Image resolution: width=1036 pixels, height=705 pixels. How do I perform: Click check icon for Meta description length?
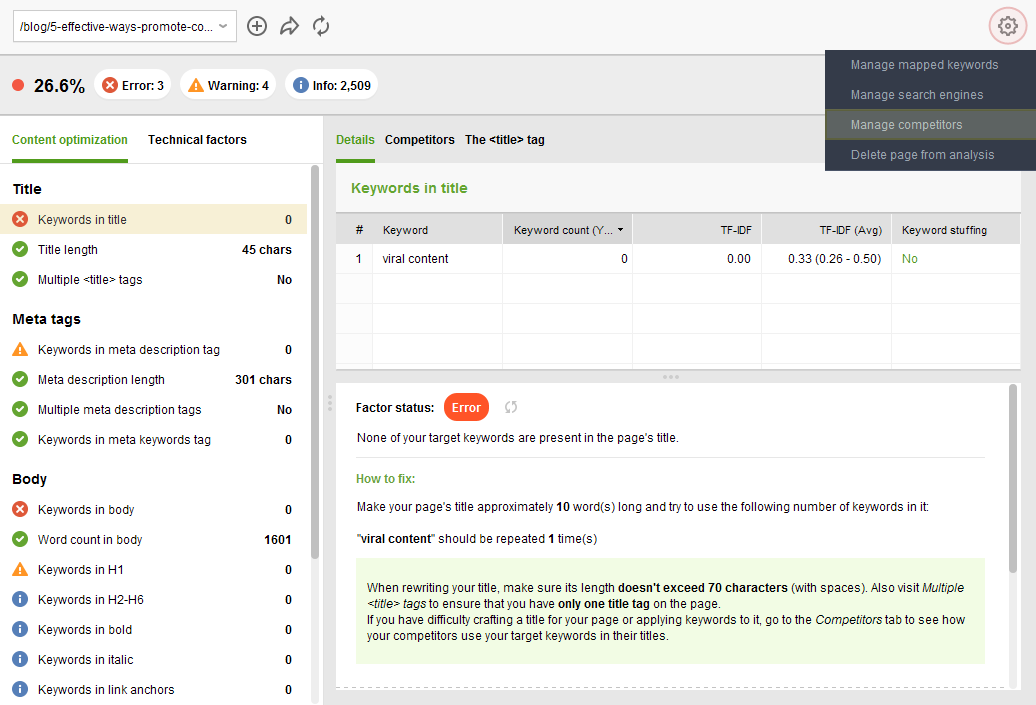click(20, 379)
